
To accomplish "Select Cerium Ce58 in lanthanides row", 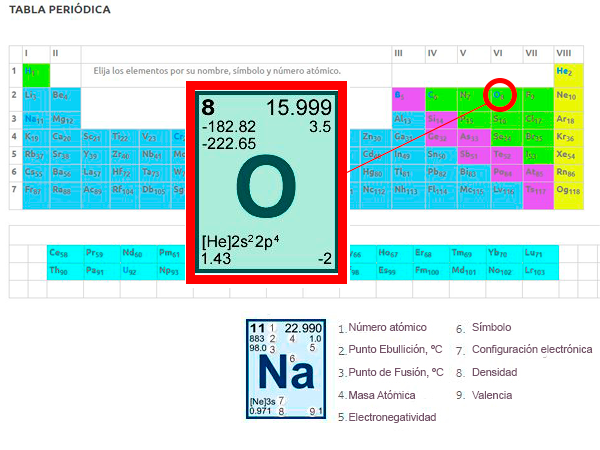I will click(x=65, y=253).
